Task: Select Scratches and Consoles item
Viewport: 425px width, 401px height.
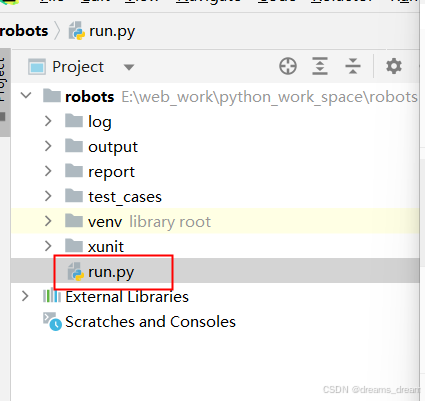Action: coord(150,322)
